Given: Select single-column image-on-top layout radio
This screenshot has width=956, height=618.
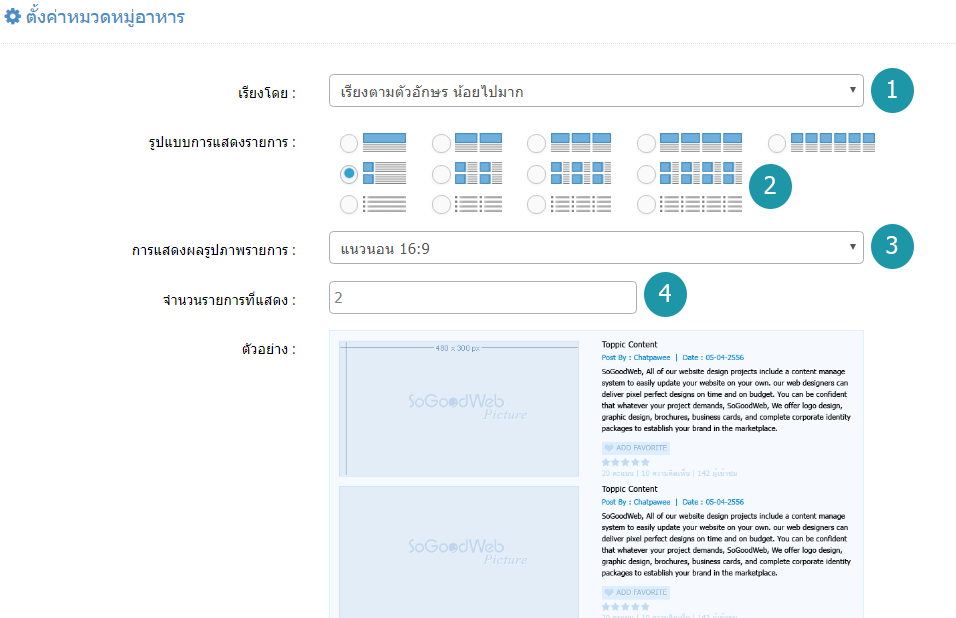Looking at the screenshot, I should pyautogui.click(x=349, y=144).
